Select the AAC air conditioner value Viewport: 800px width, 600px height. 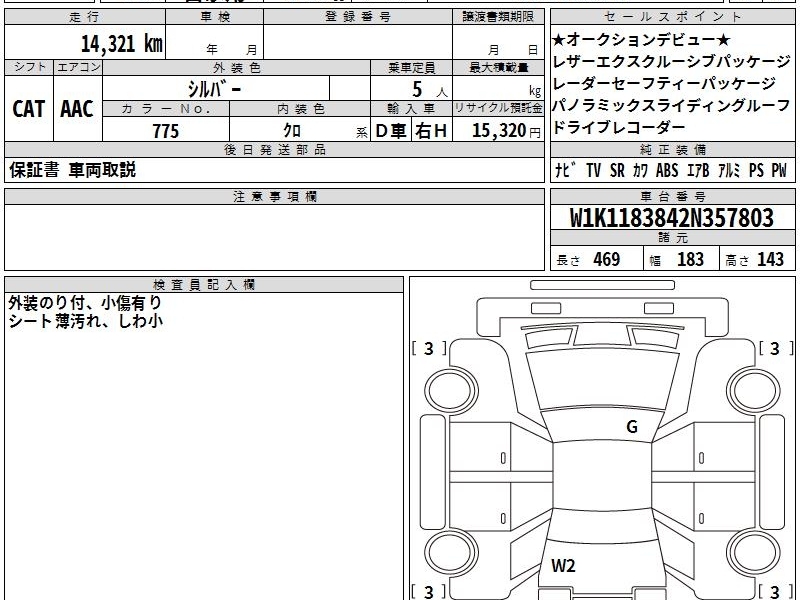click(x=77, y=109)
